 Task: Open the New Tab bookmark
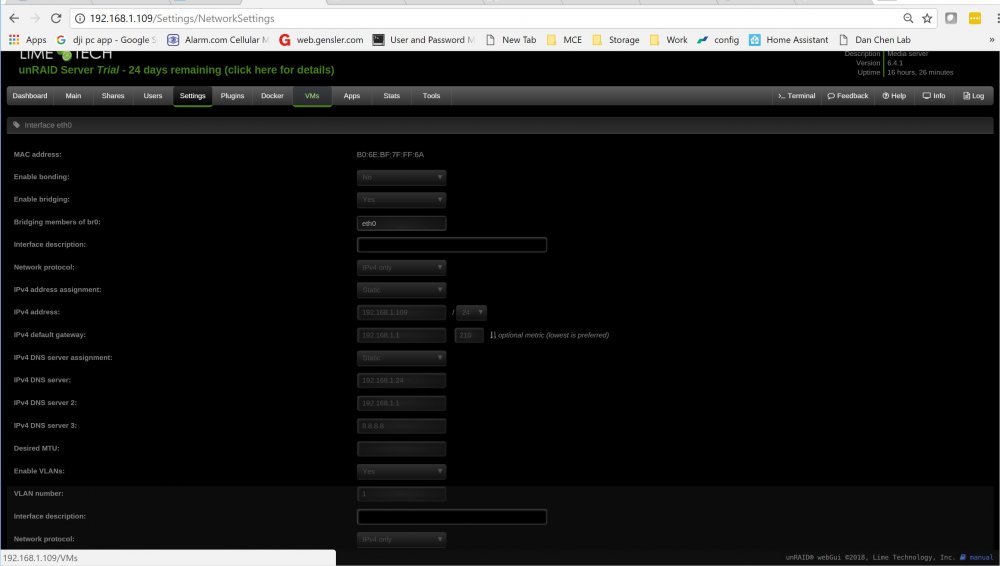point(511,40)
